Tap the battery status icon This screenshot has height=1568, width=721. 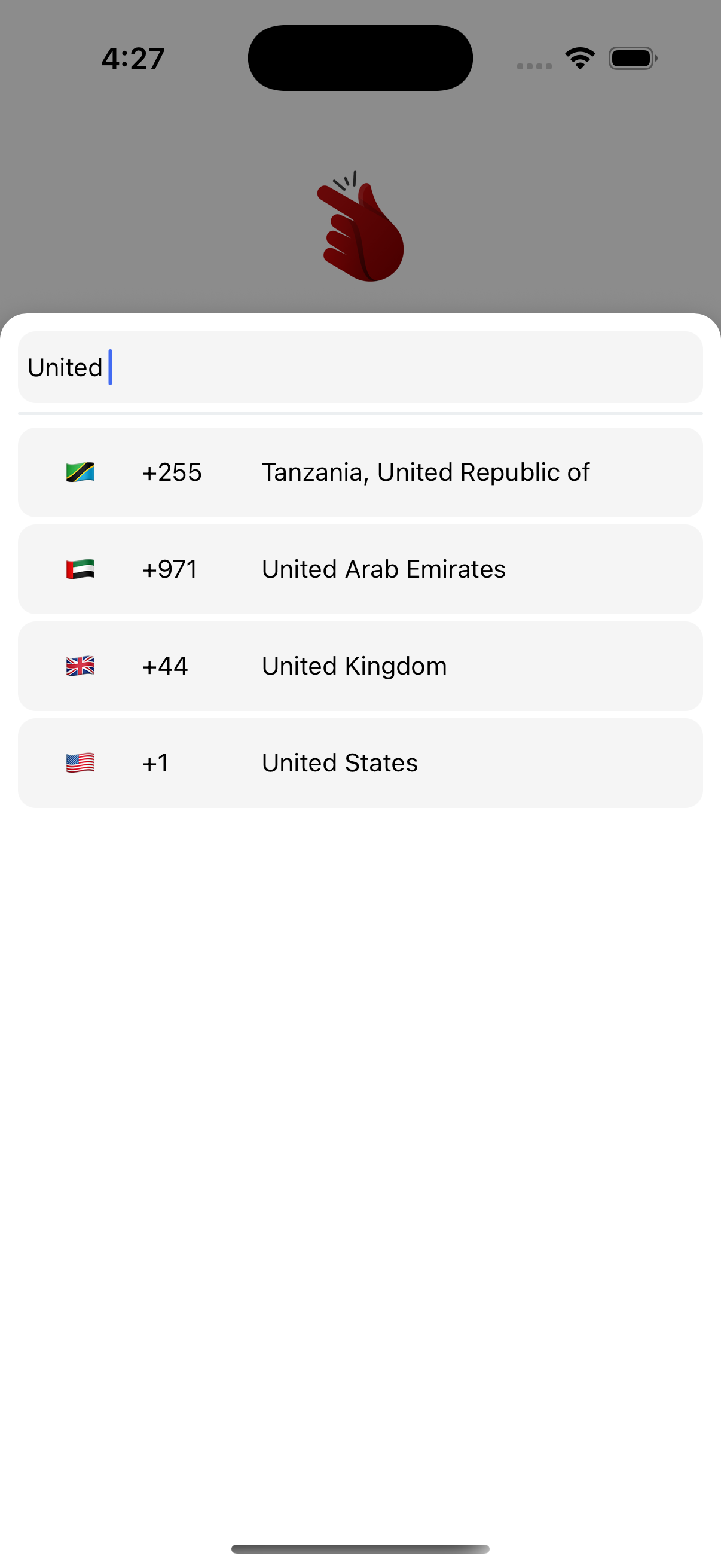(x=632, y=59)
